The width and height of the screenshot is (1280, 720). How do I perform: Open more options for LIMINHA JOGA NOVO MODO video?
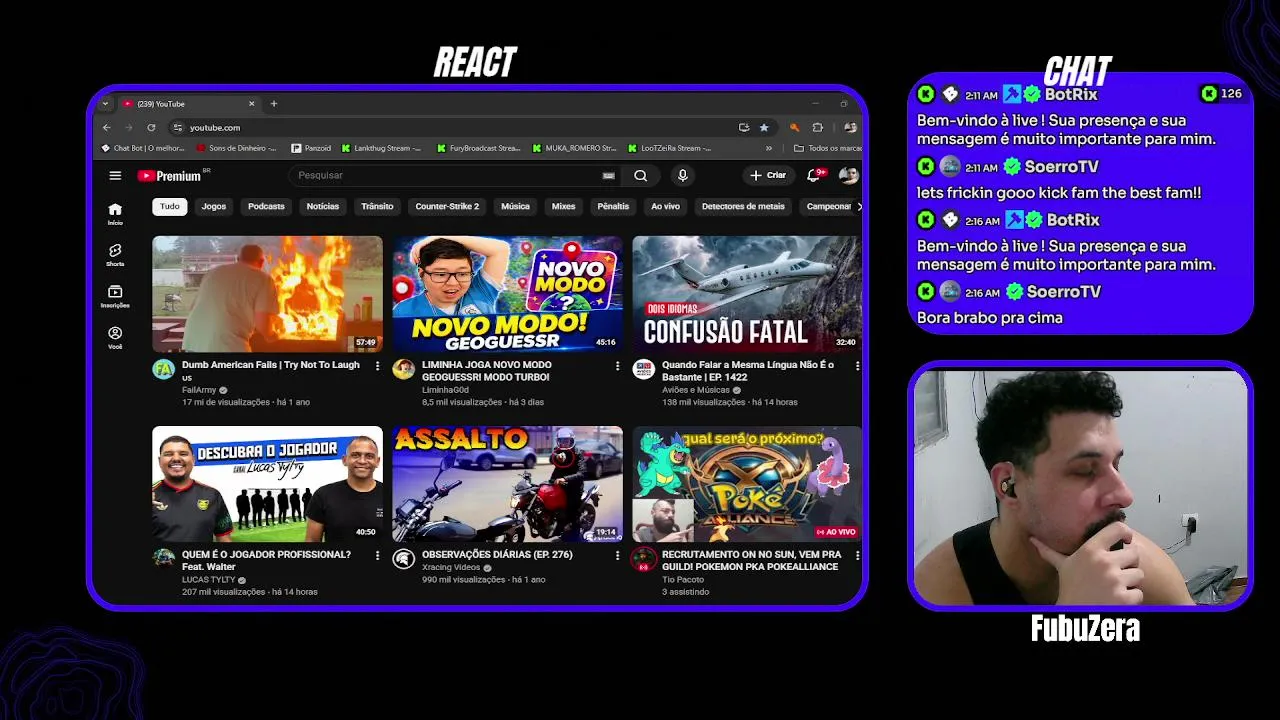pos(617,366)
